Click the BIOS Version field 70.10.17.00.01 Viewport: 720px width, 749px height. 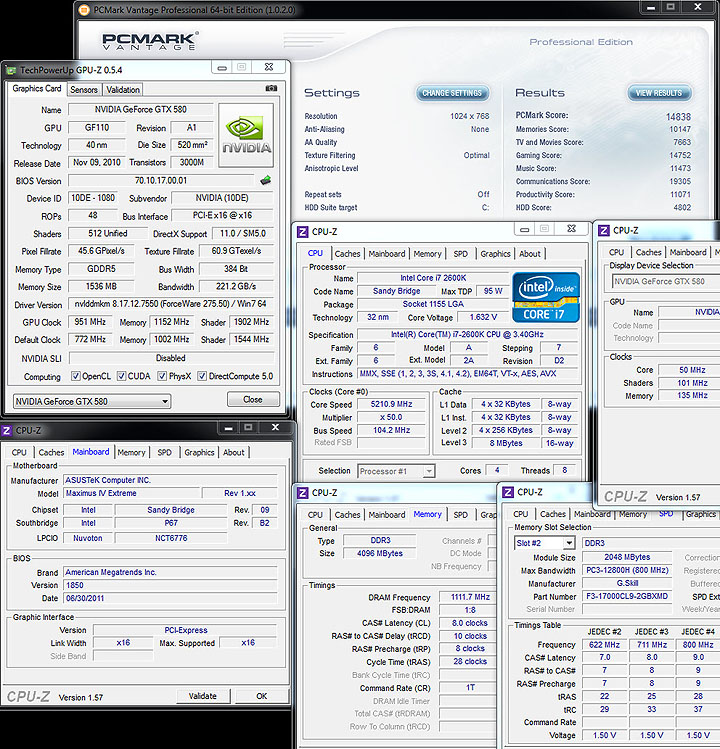[x=161, y=181]
